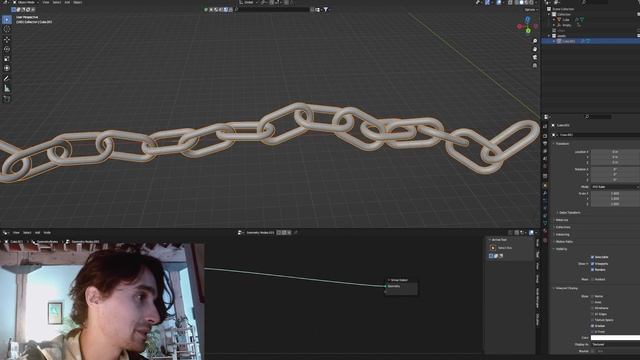Viewport: 640px width, 360px height.
Task: Select the Add Cube tool
Action: (x=7, y=98)
